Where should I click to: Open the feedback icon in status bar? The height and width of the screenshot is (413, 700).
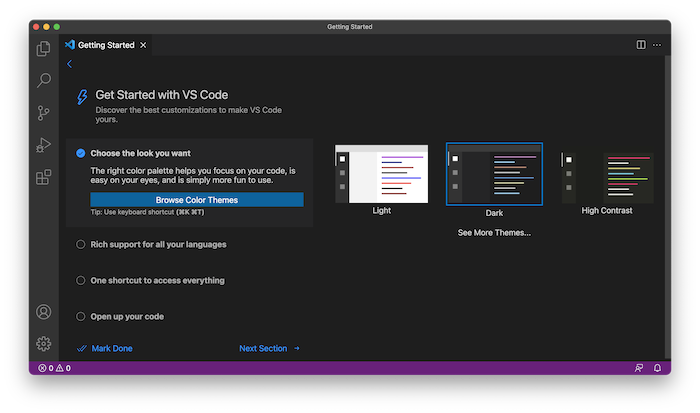pyautogui.click(x=639, y=368)
